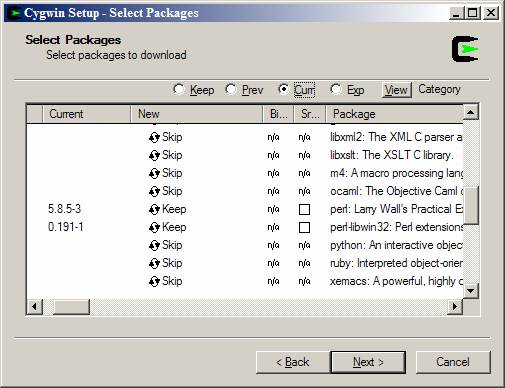Click the Keep label for perl-libwin32
The height and width of the screenshot is (388, 505).
click(x=174, y=227)
